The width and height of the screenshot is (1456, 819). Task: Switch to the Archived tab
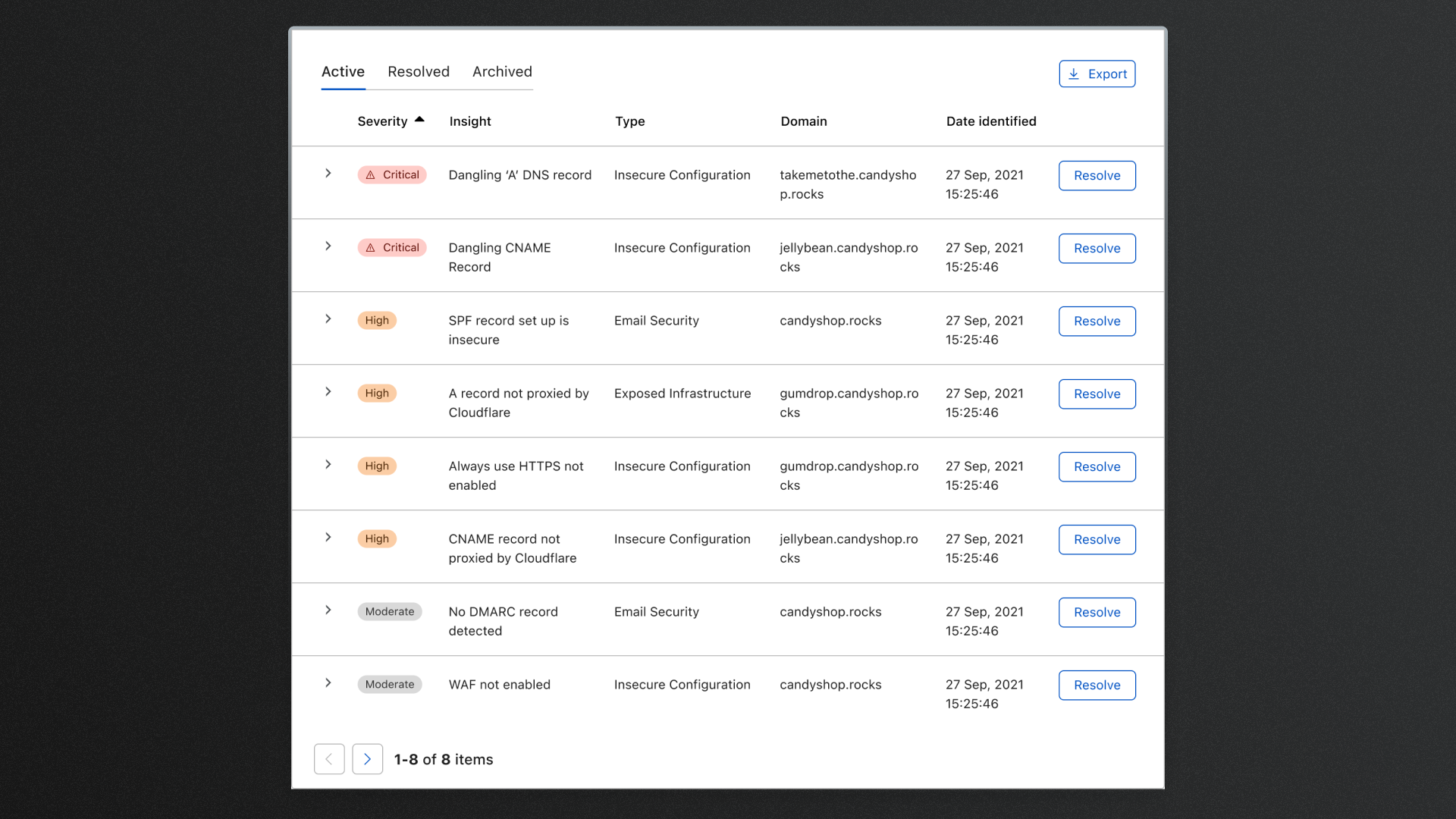coord(502,72)
